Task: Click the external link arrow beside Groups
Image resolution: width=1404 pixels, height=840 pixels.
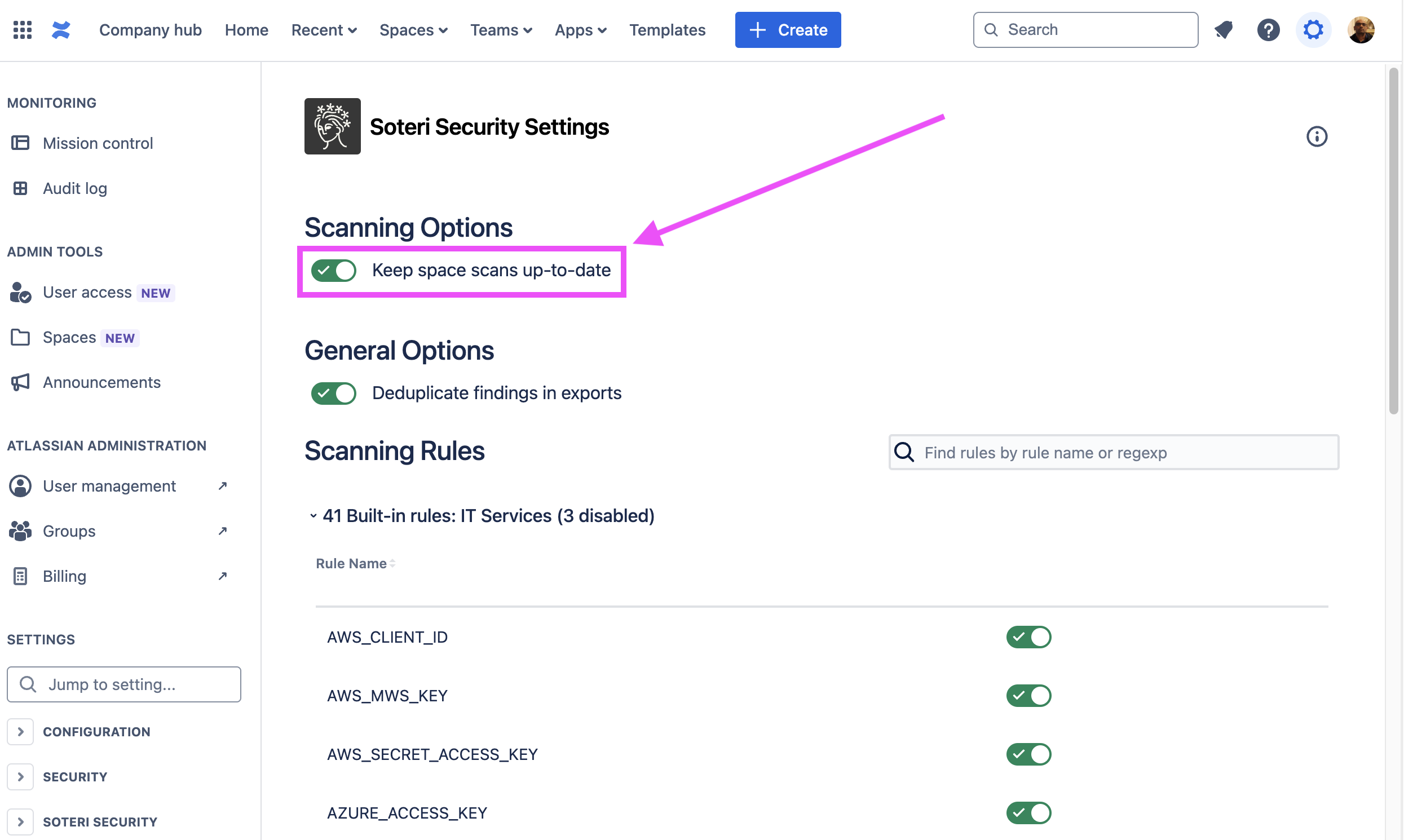Action: (x=223, y=531)
